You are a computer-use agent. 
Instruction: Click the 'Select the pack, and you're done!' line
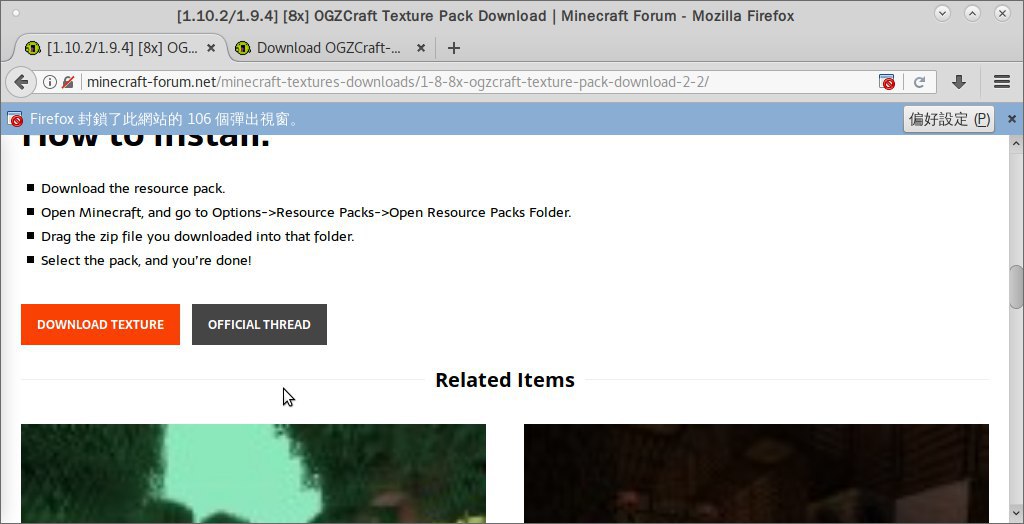(x=146, y=261)
